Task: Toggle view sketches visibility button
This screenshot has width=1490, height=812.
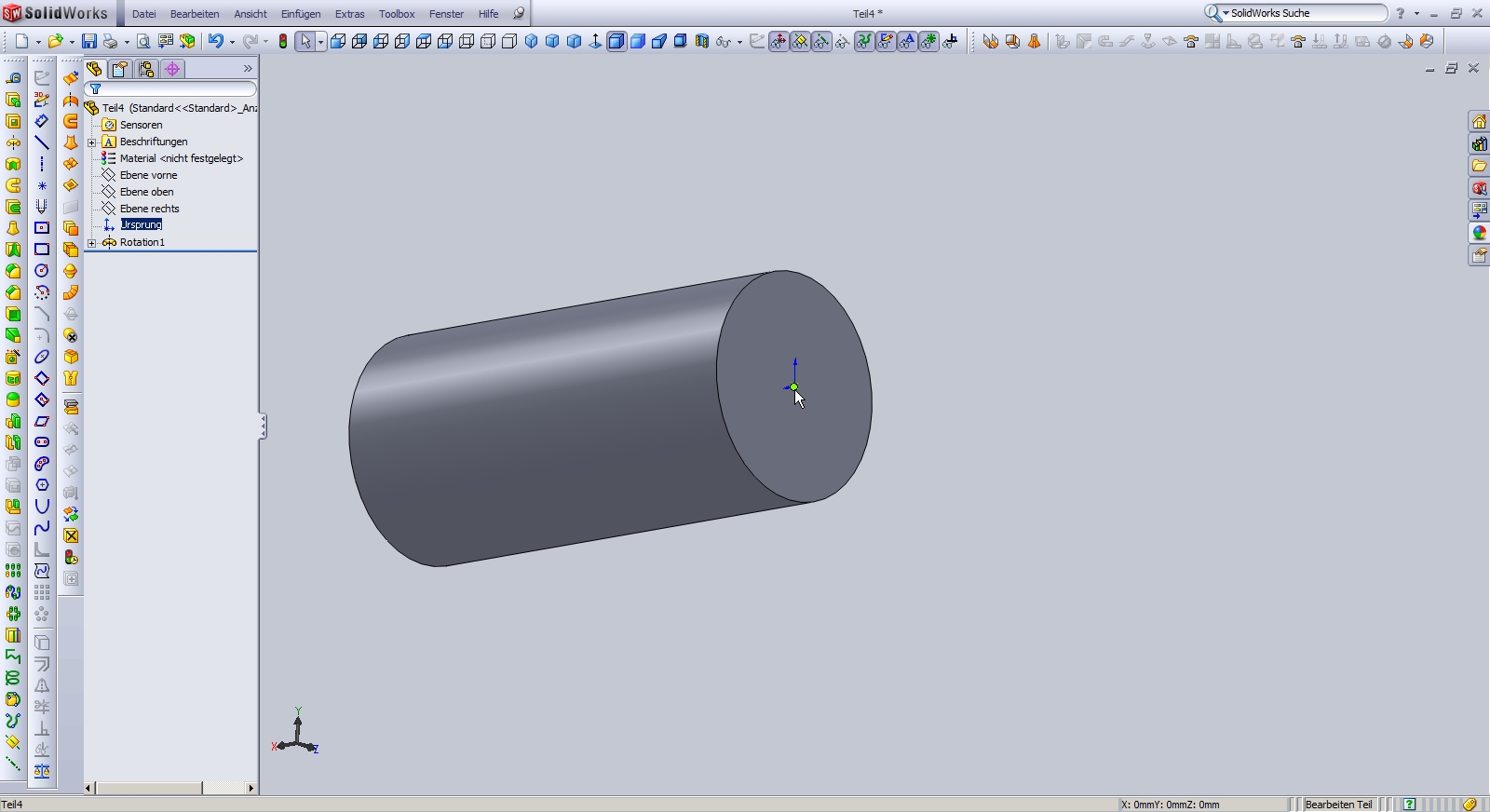Action: (x=886, y=41)
